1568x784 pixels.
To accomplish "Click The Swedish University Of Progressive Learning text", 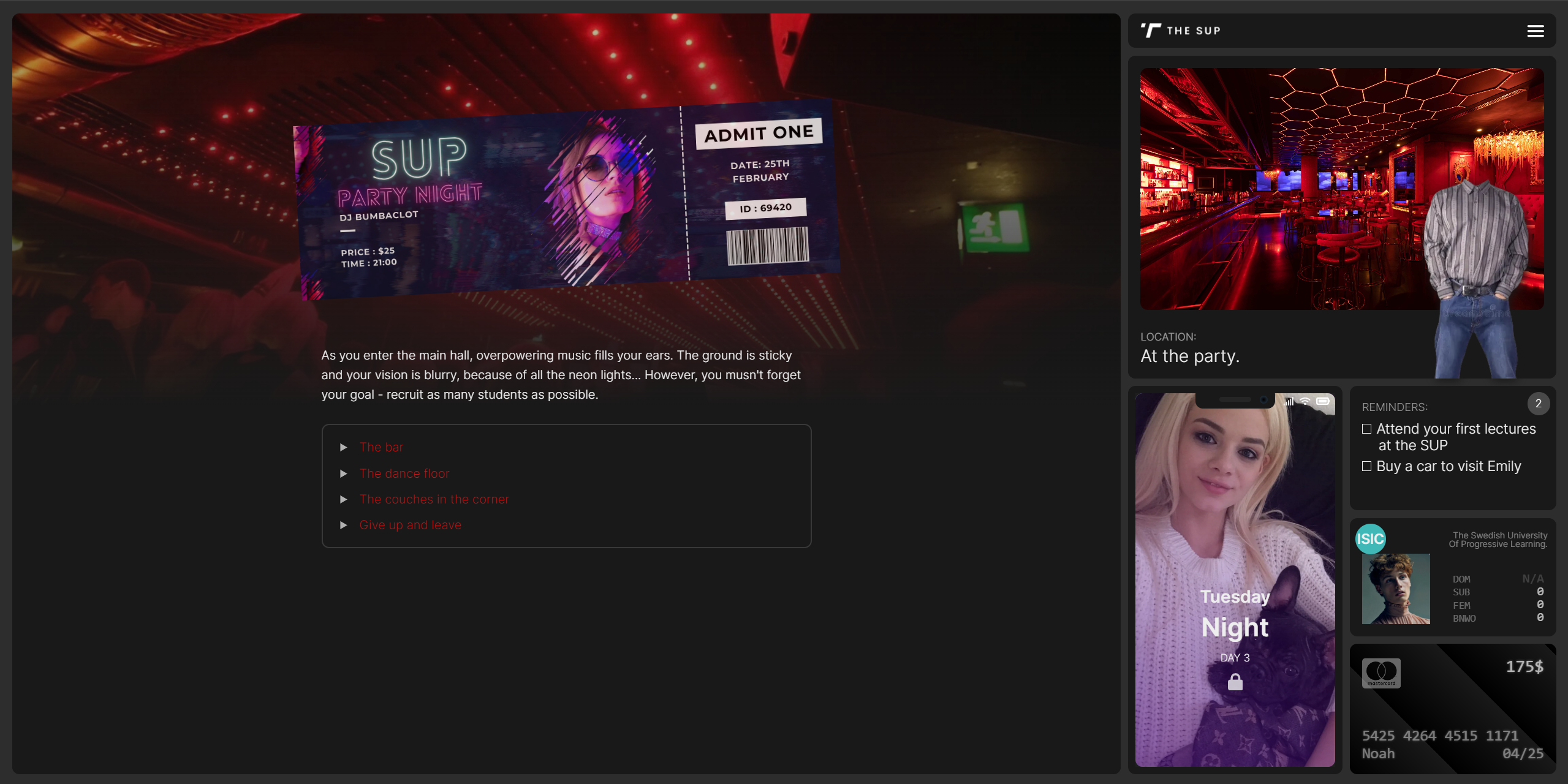I will [x=1498, y=540].
